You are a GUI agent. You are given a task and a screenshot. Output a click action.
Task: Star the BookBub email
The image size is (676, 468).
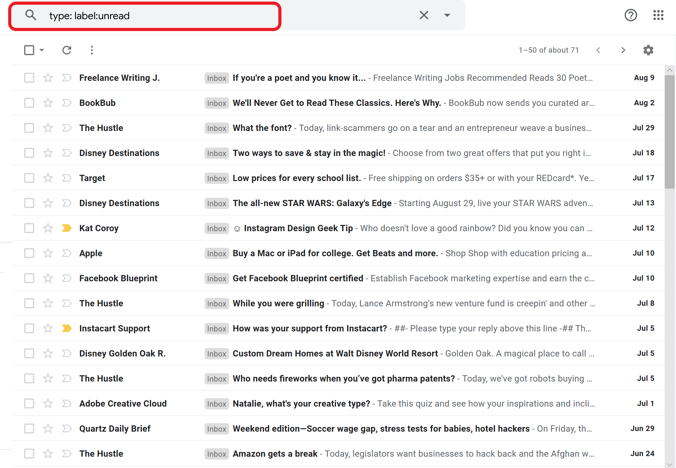(48, 103)
